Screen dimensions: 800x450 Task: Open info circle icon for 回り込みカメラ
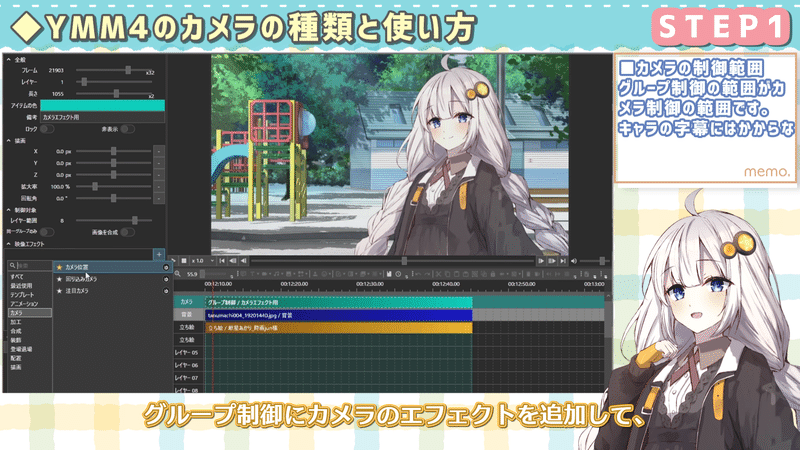click(x=166, y=279)
